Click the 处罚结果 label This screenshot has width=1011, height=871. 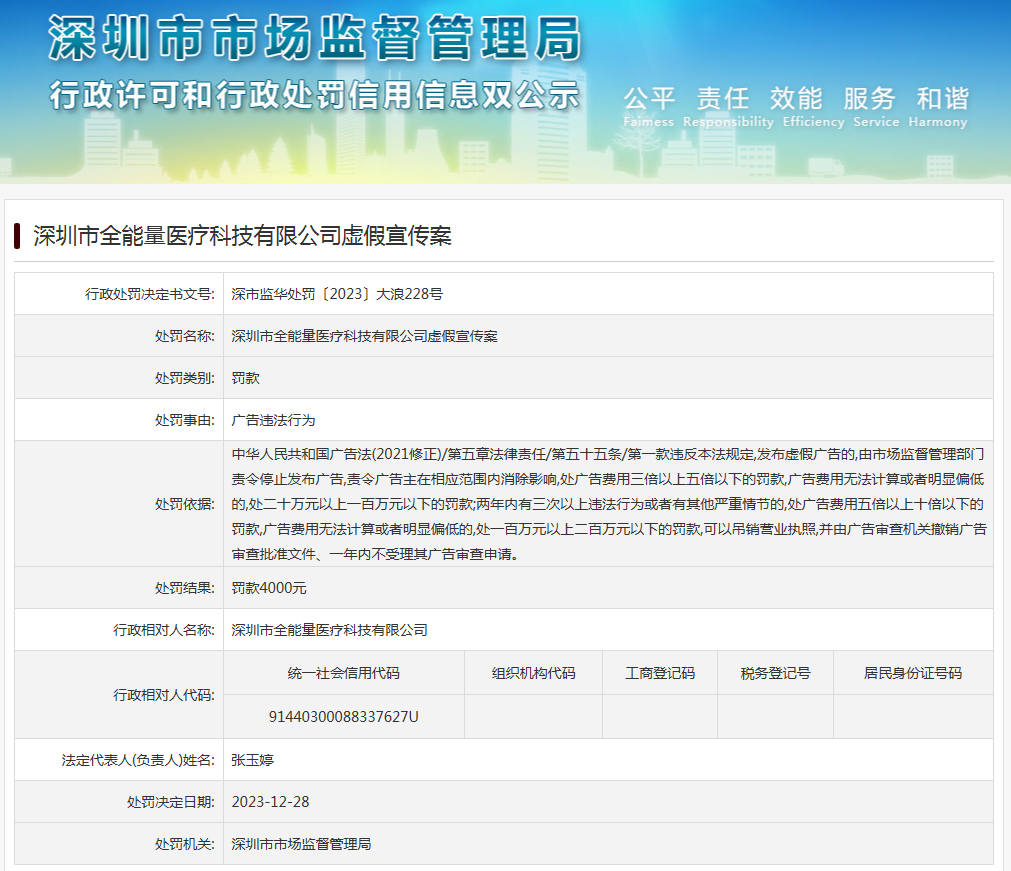184,587
